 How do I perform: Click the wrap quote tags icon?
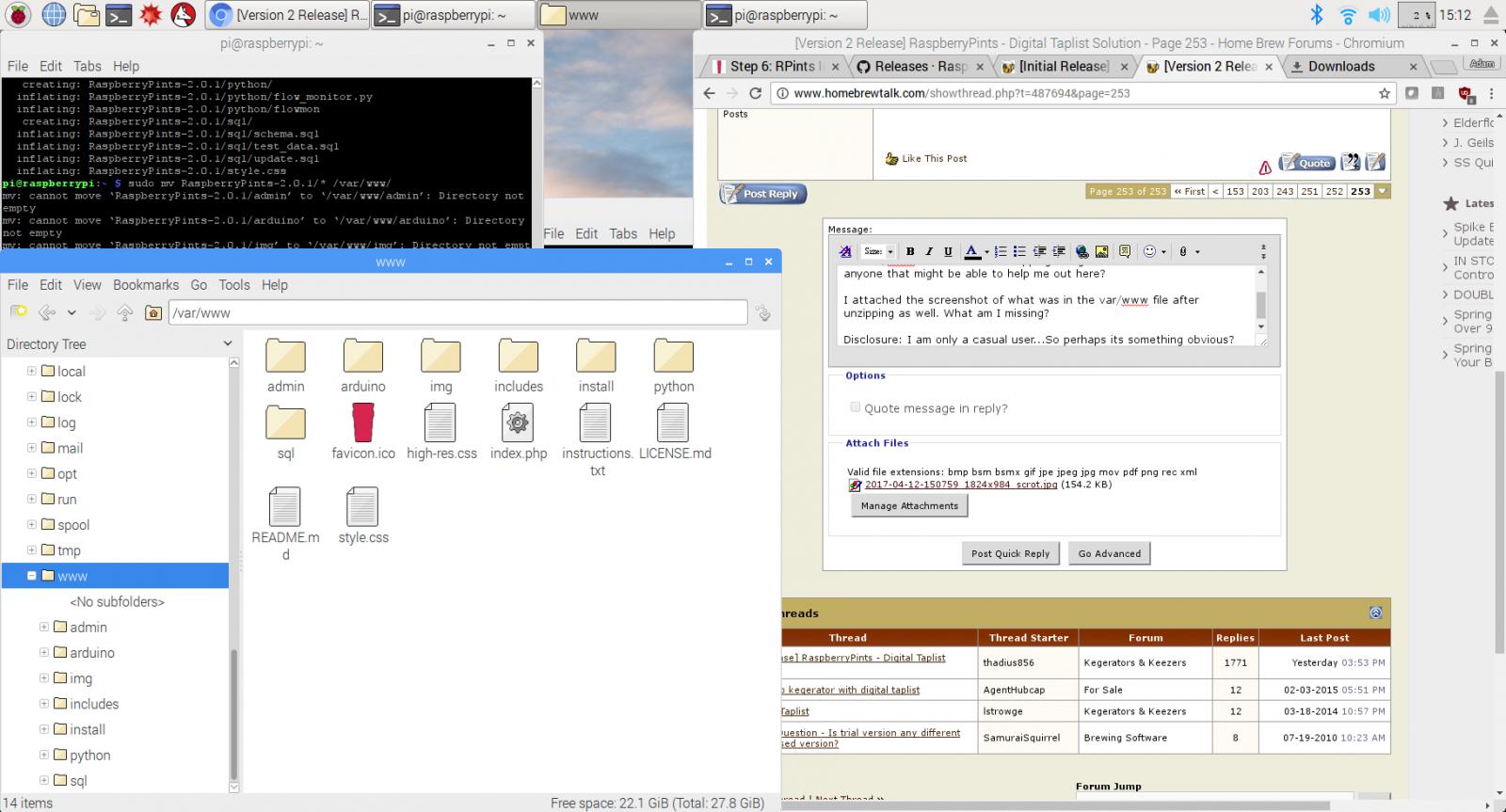click(1125, 251)
